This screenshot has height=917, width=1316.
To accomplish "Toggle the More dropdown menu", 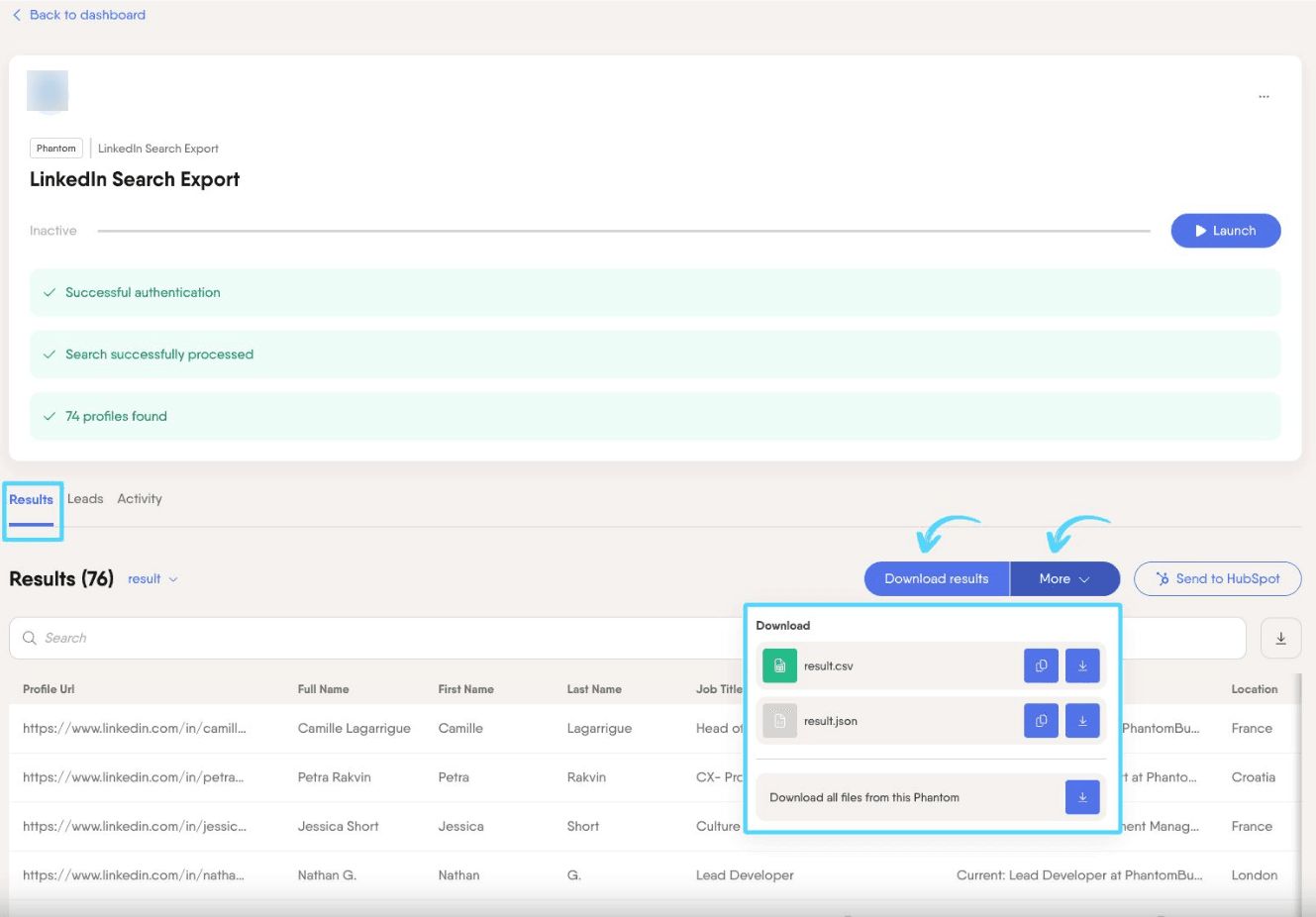I will click(1064, 579).
